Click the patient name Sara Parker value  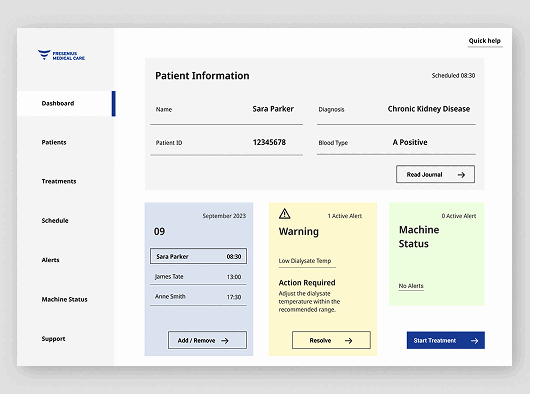coord(273,109)
